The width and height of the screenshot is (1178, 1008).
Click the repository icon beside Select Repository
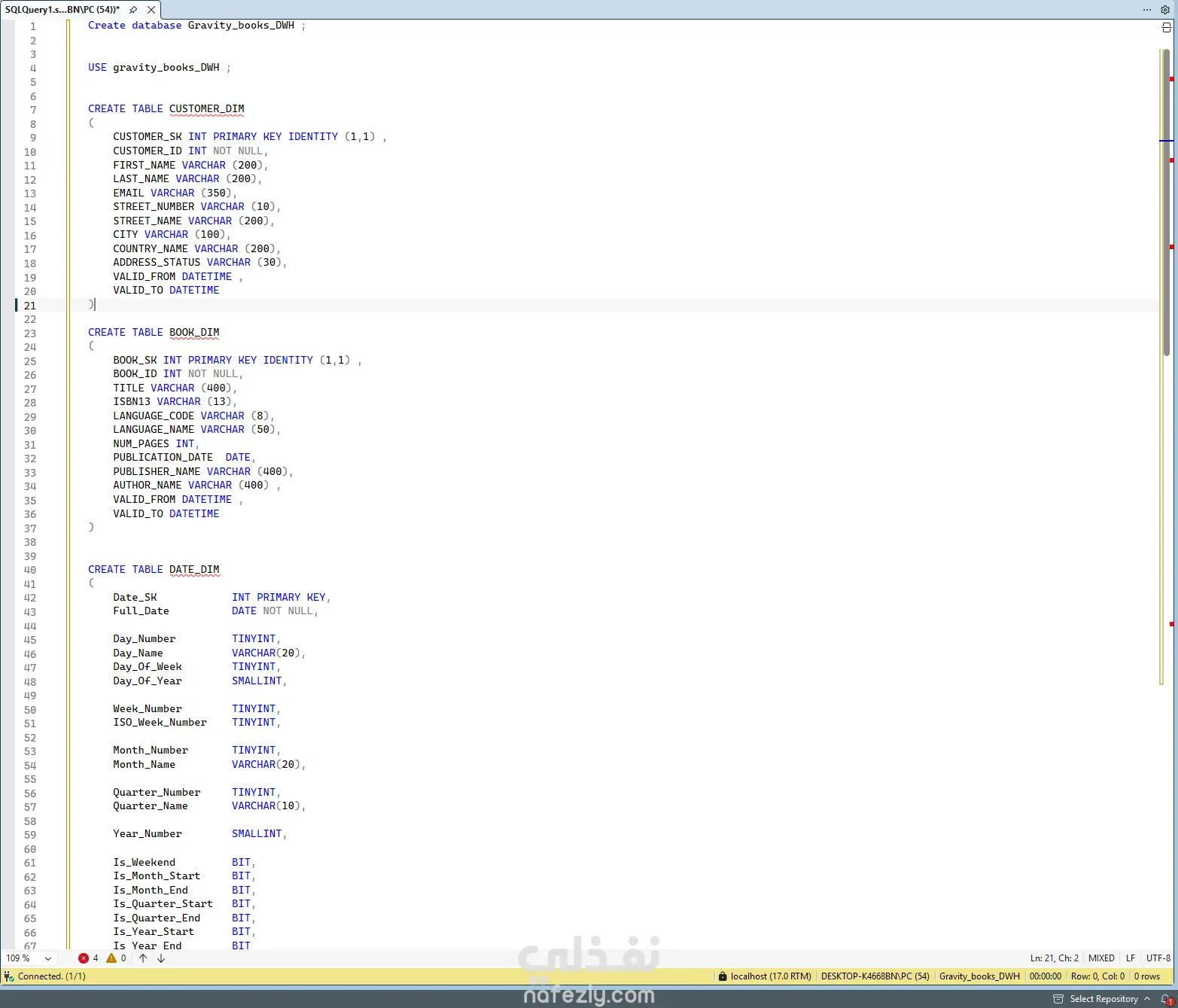tap(1058, 999)
